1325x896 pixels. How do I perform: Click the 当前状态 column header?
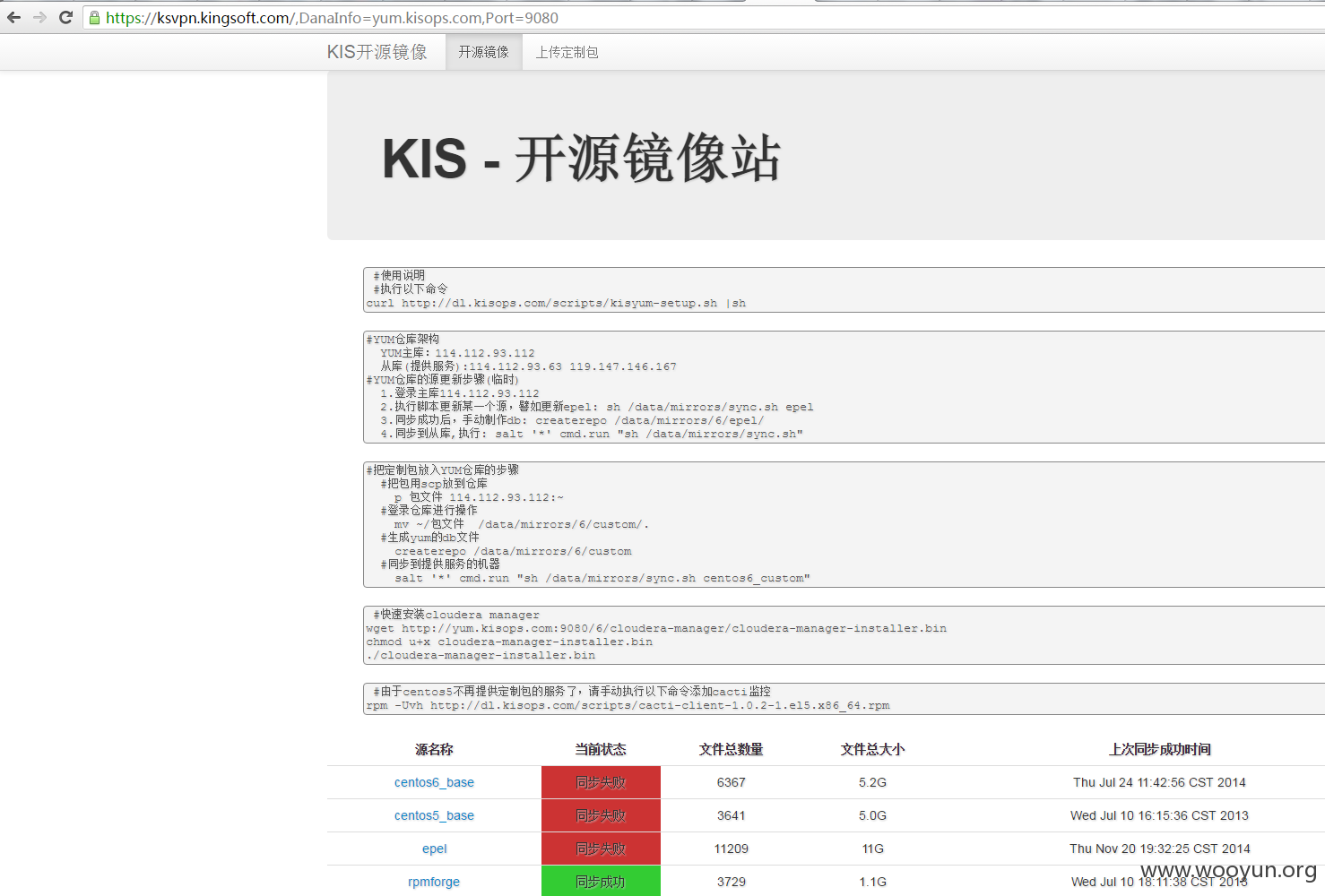[x=601, y=749]
